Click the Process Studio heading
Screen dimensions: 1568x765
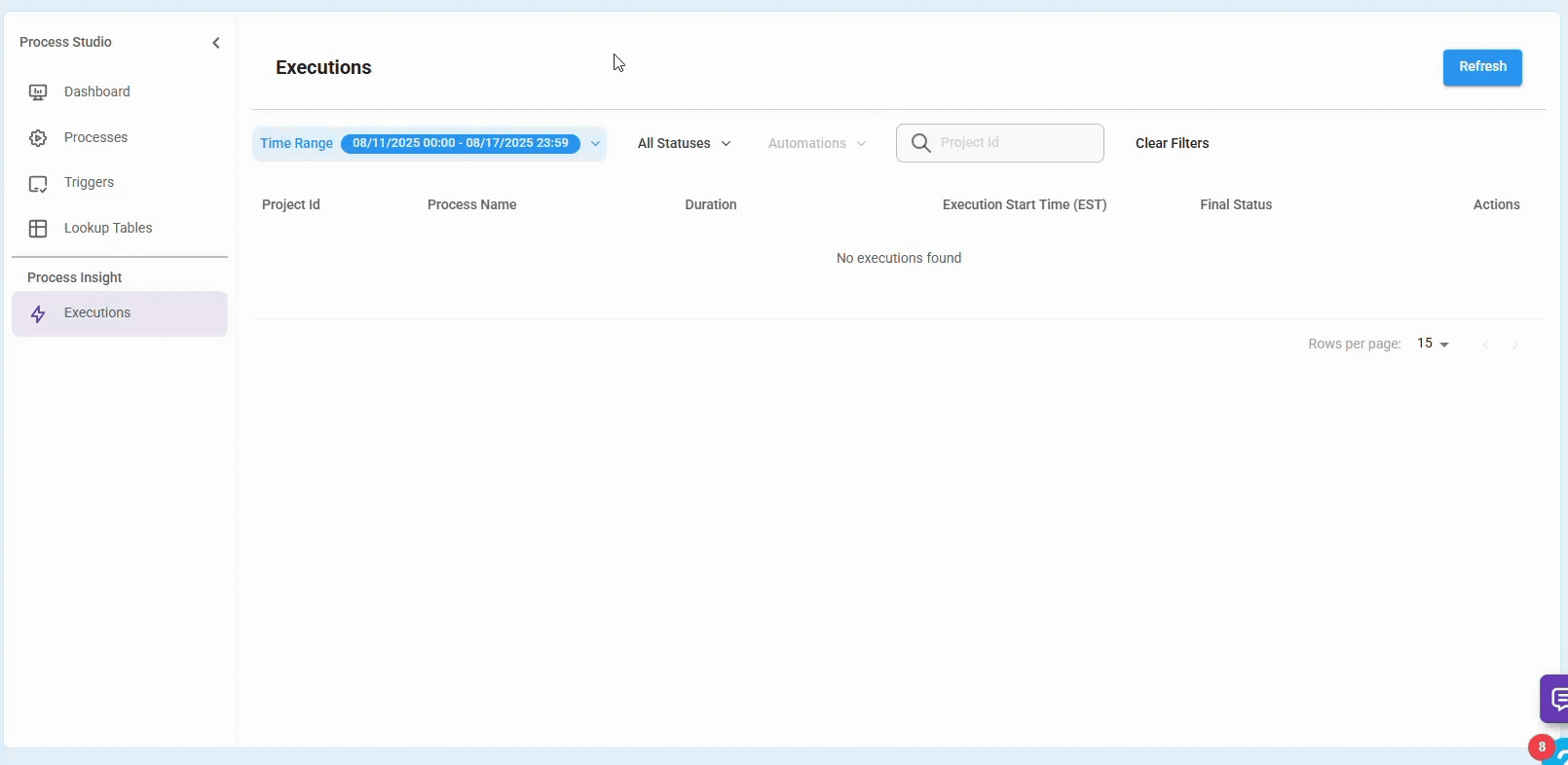[x=65, y=42]
